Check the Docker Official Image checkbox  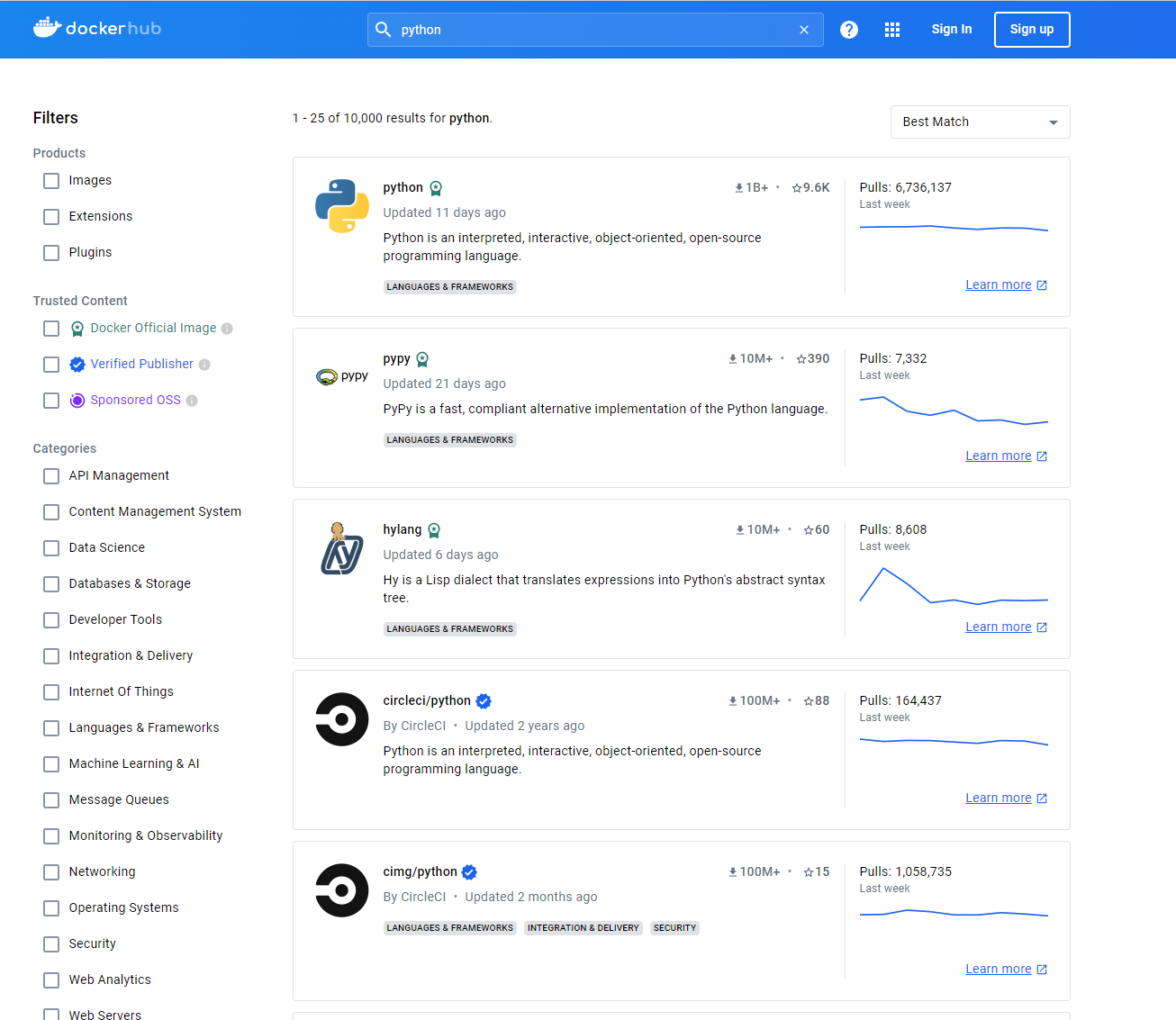click(51, 329)
